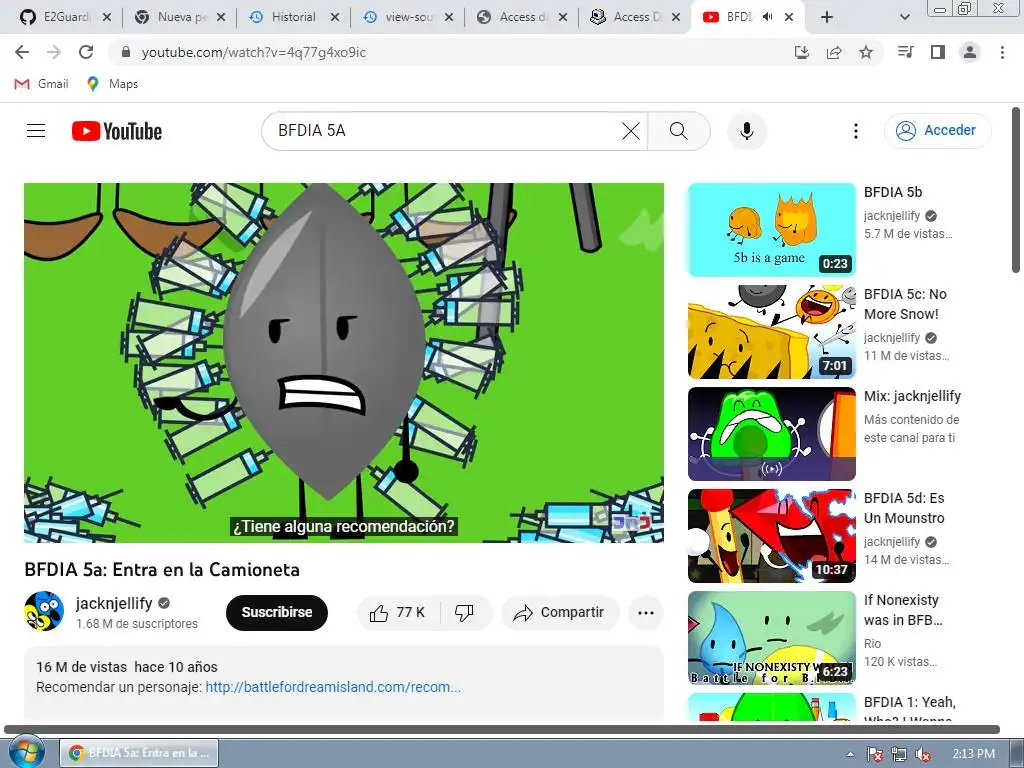Image resolution: width=1024 pixels, height=768 pixels.
Task: Close the BFDIA YouTube tab
Action: pos(789,17)
